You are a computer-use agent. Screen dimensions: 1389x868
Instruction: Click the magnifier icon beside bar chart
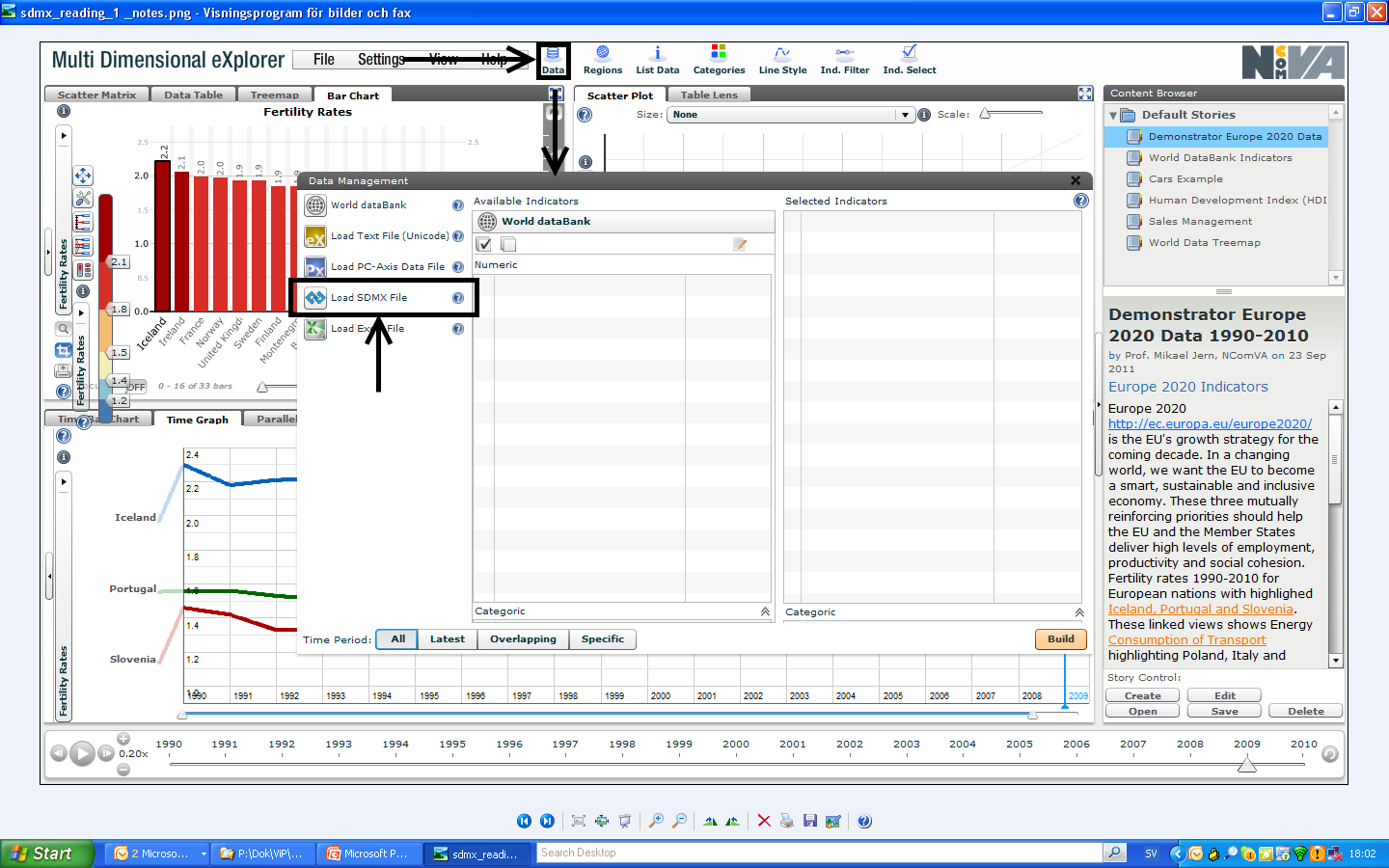click(64, 329)
